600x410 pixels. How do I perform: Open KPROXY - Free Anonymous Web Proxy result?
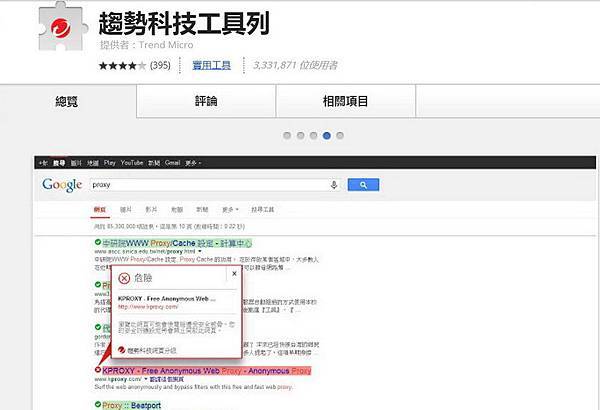coord(207,371)
